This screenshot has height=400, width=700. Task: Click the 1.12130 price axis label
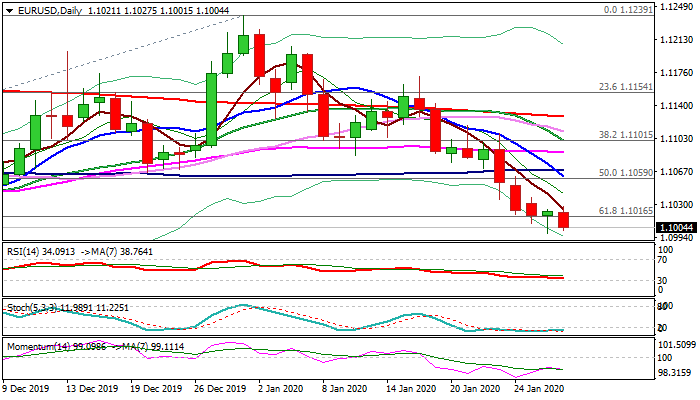pos(677,40)
